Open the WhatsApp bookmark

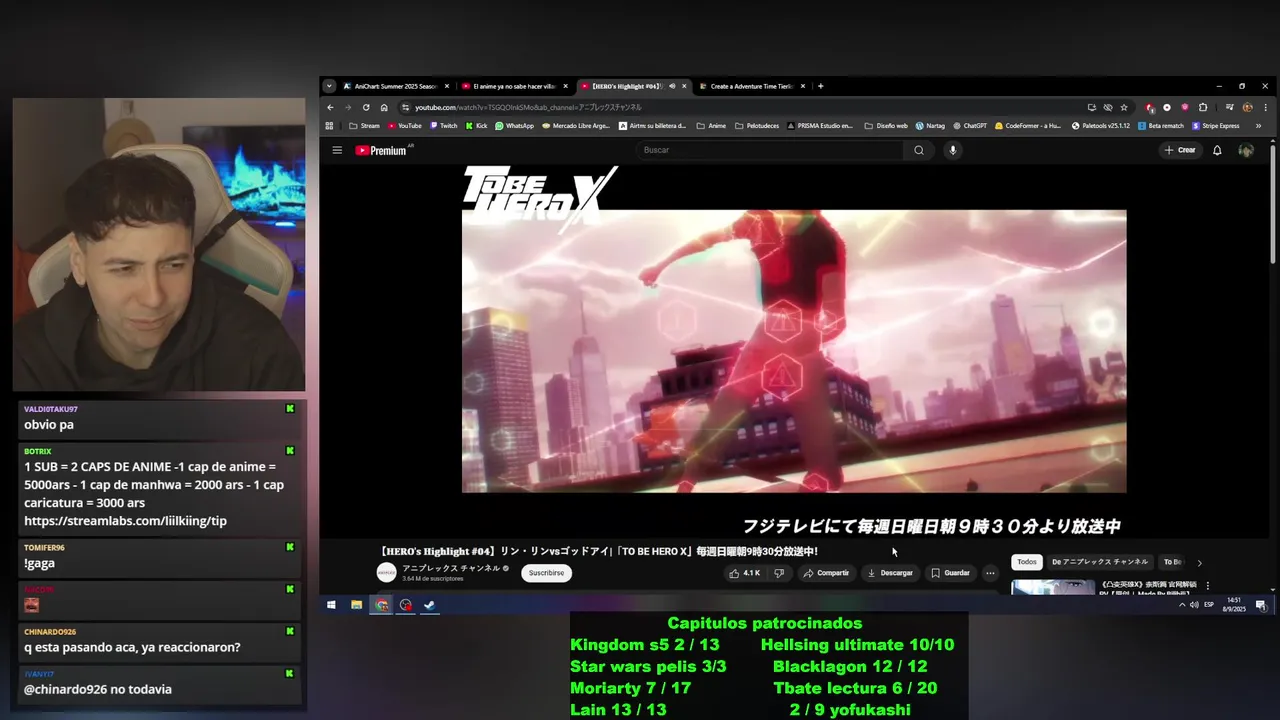point(514,126)
